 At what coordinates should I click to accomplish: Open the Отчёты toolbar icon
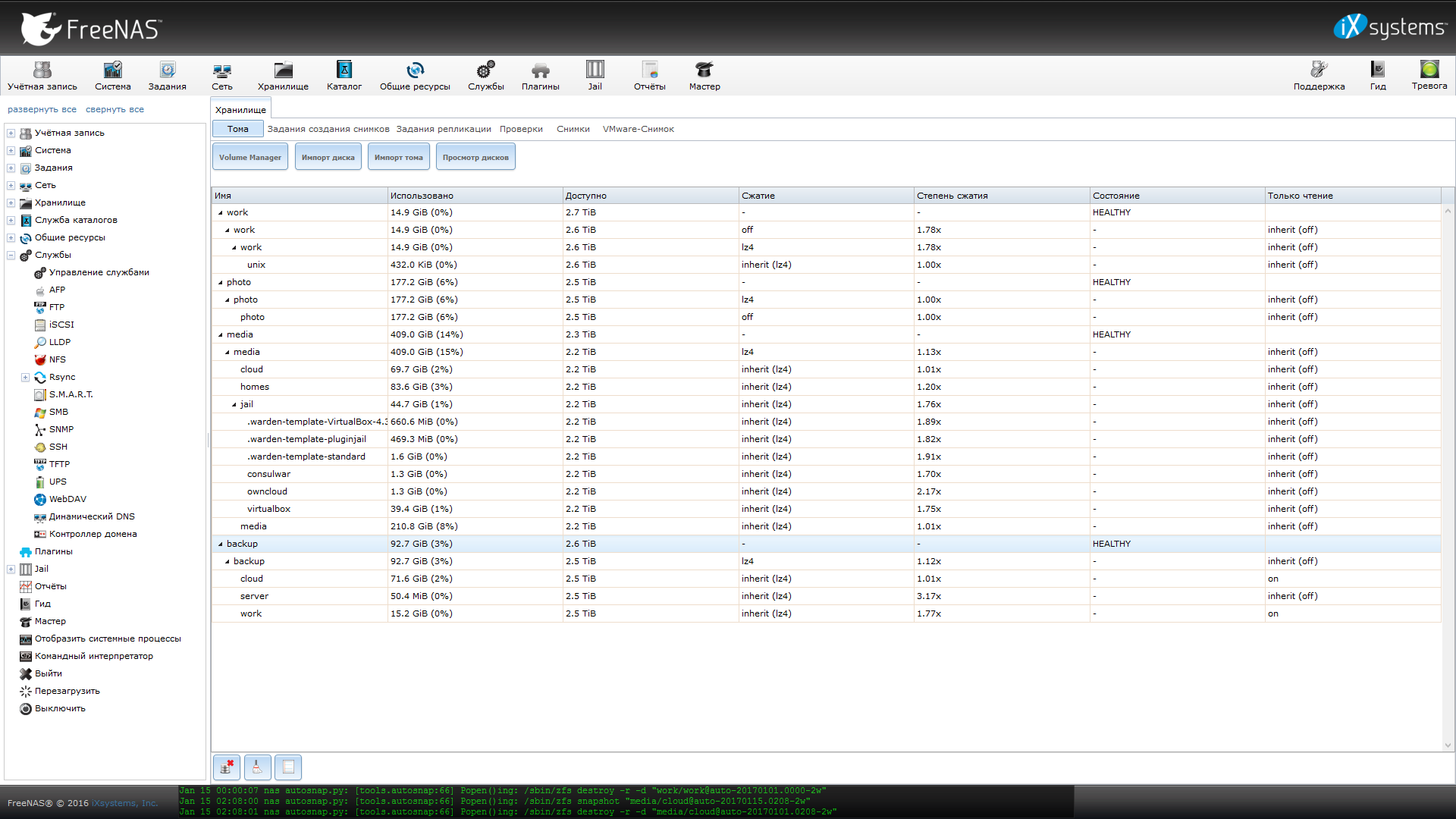click(650, 76)
